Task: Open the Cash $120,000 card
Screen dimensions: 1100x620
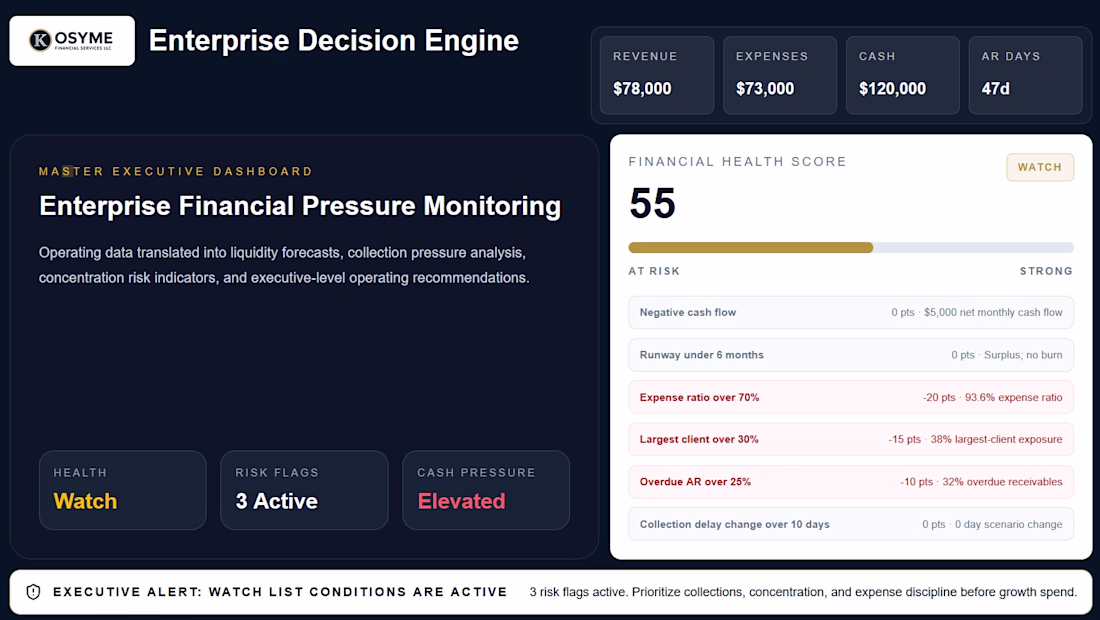Action: pos(902,75)
